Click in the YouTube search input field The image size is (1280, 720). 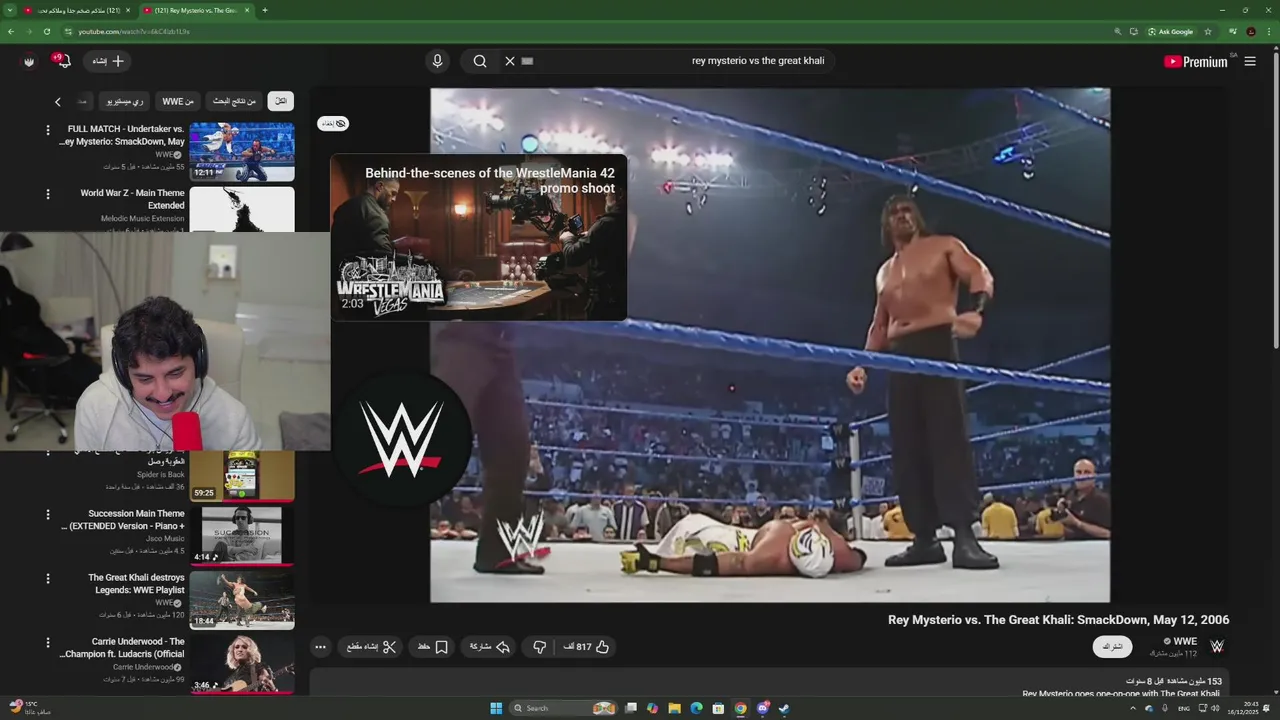(680, 61)
